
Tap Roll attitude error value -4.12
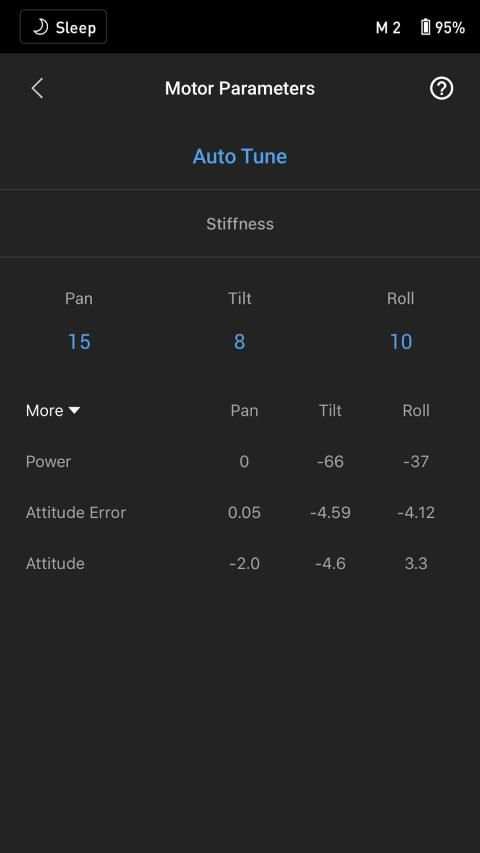(416, 512)
